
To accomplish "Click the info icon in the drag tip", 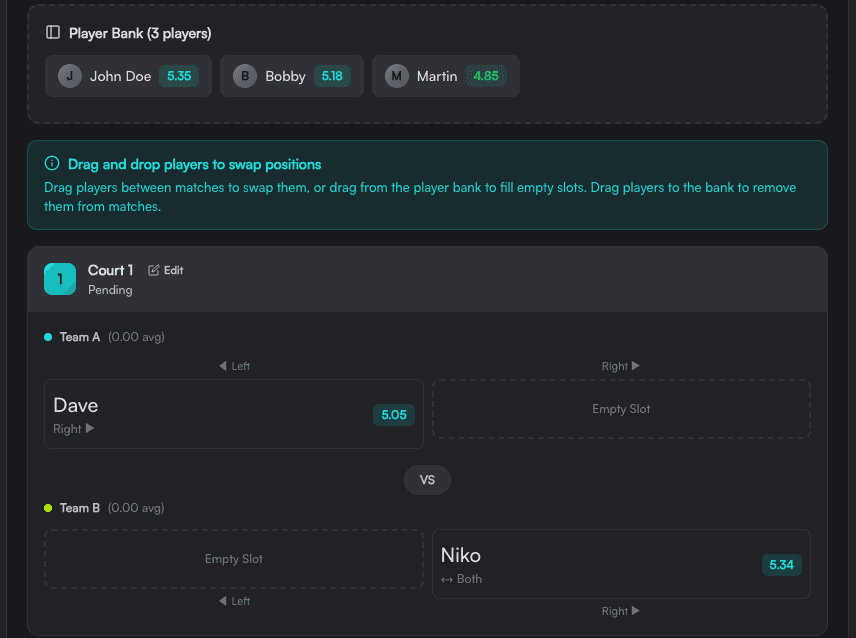I will pyautogui.click(x=52, y=164).
